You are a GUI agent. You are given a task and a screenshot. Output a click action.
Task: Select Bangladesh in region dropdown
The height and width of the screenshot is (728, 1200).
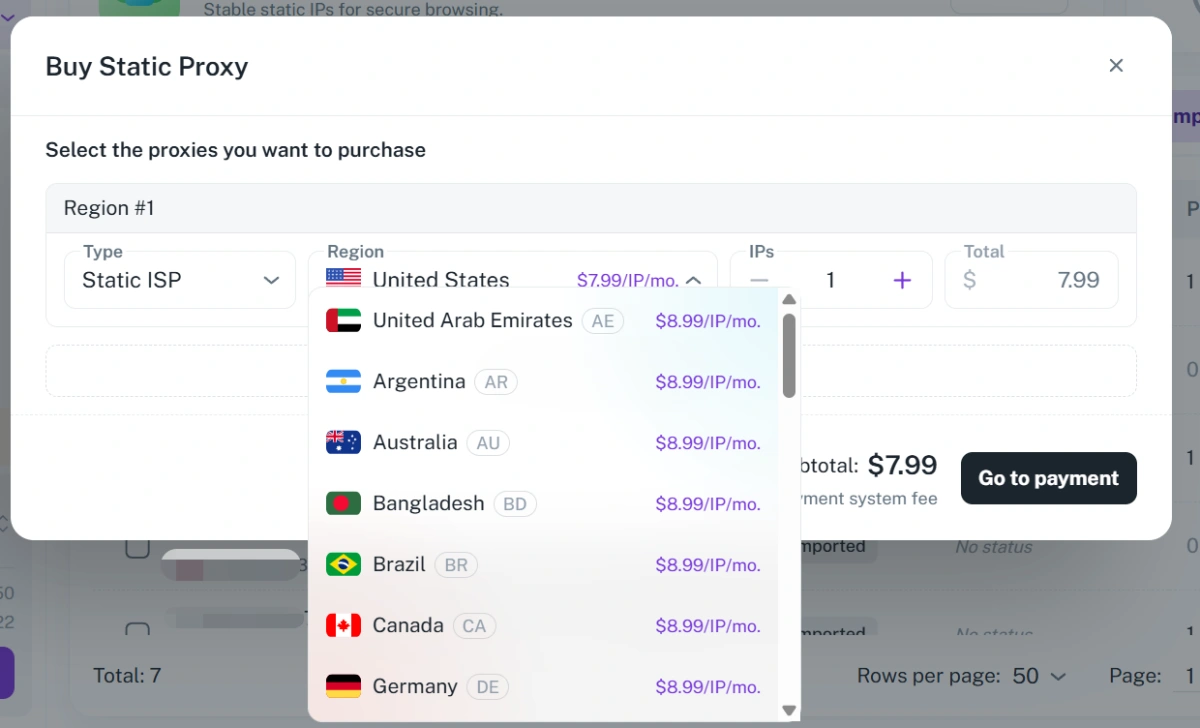[544, 504]
